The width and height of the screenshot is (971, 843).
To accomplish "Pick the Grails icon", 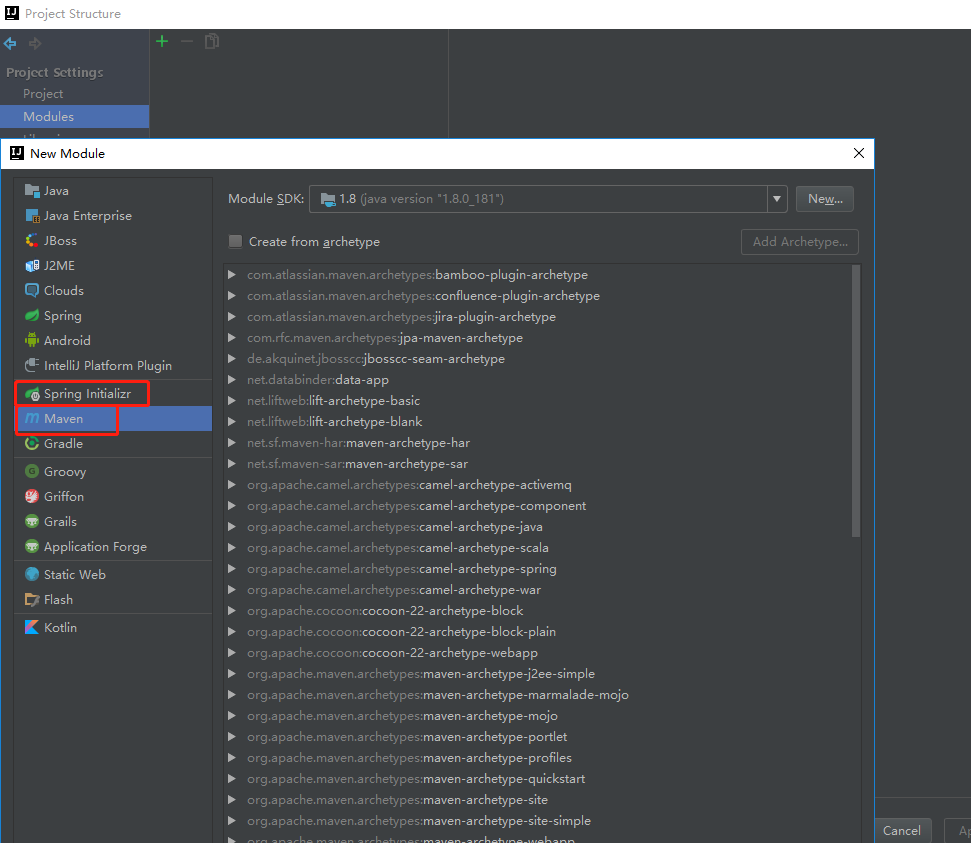I will [x=32, y=522].
